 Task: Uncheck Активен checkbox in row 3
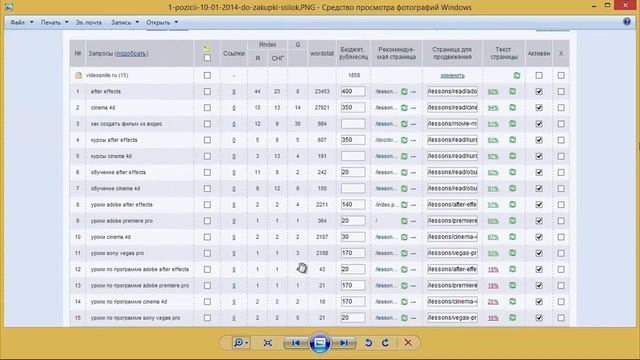coord(539,124)
